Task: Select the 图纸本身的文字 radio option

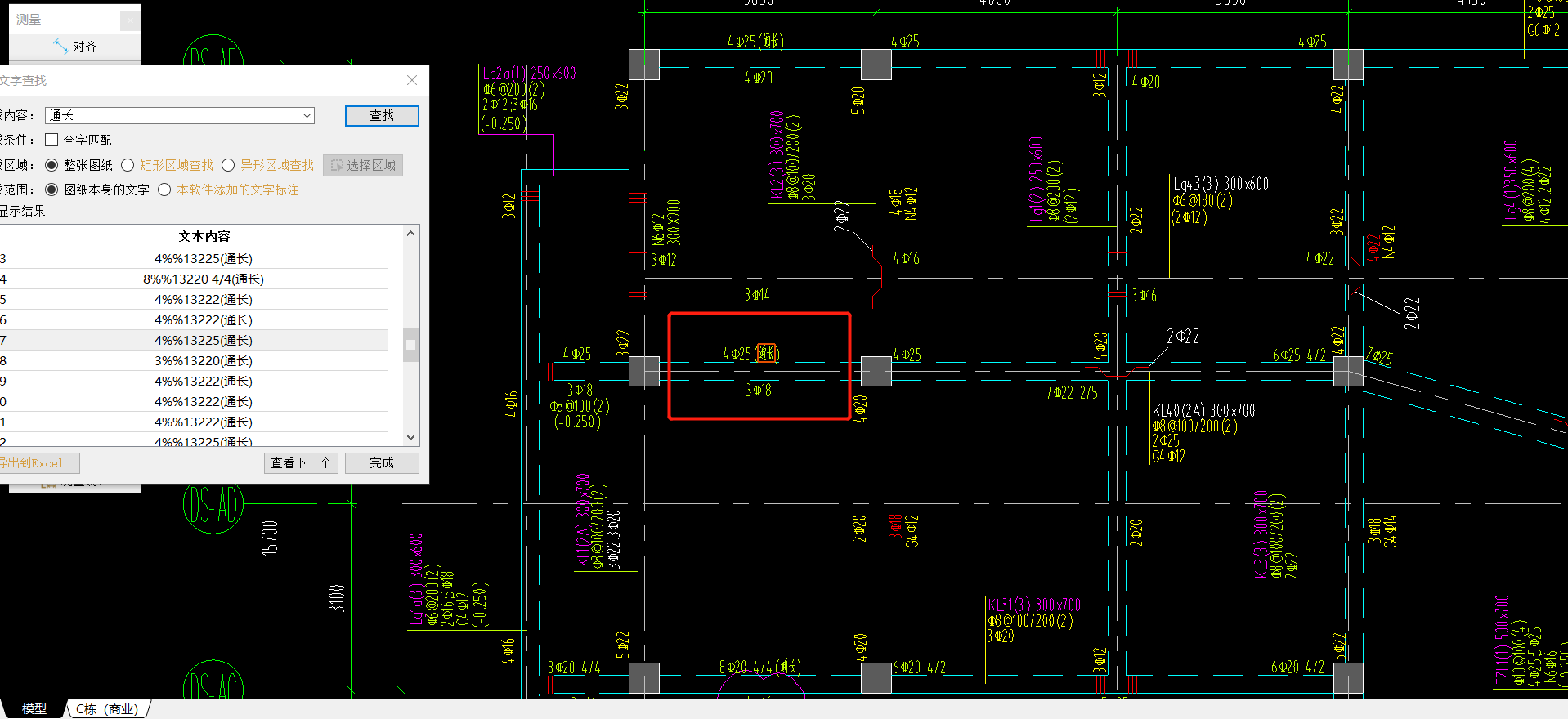Action: (52, 190)
